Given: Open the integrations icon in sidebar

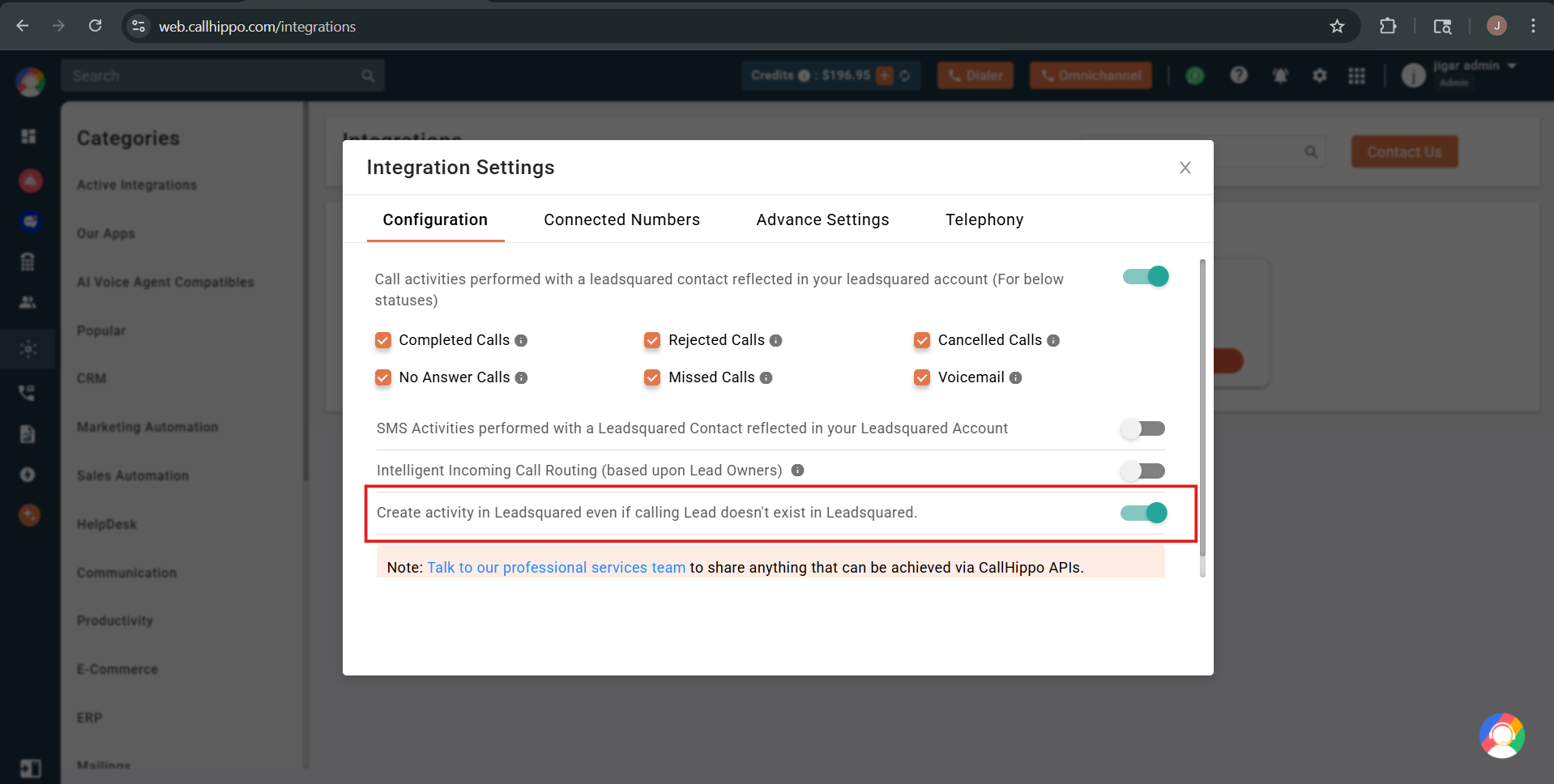Looking at the screenshot, I should [x=28, y=349].
